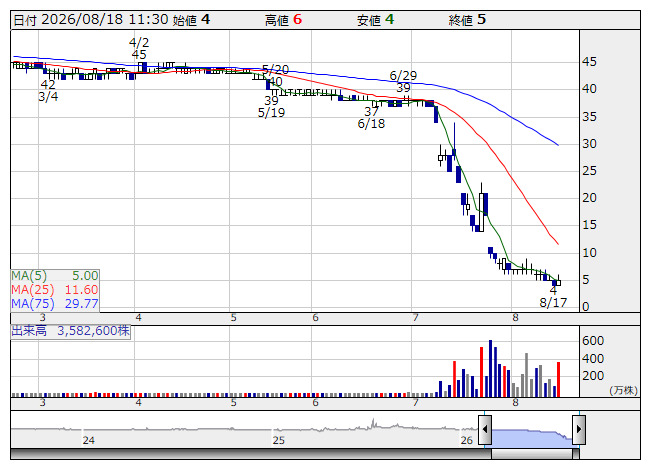The image size is (653, 470).
Task: Click the 39 5/19 low annotation
Action: (x=271, y=107)
